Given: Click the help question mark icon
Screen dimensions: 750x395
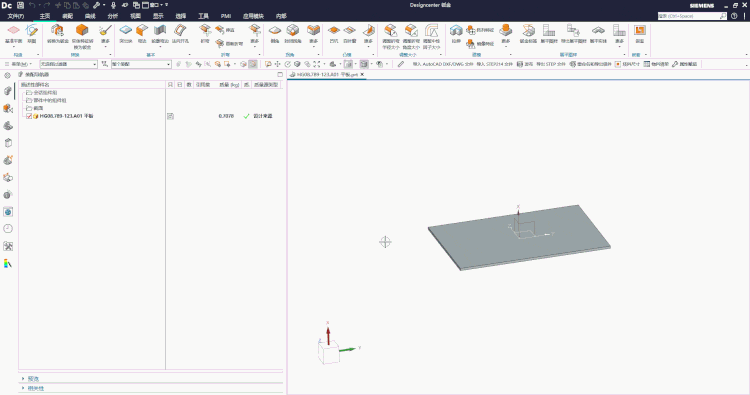Looking at the screenshot, I should [x=734, y=16].
